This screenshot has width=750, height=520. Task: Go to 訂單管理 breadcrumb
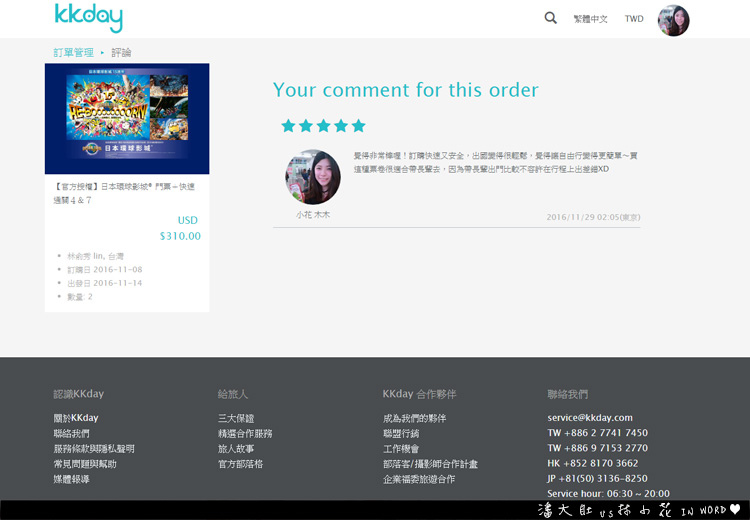[x=73, y=53]
